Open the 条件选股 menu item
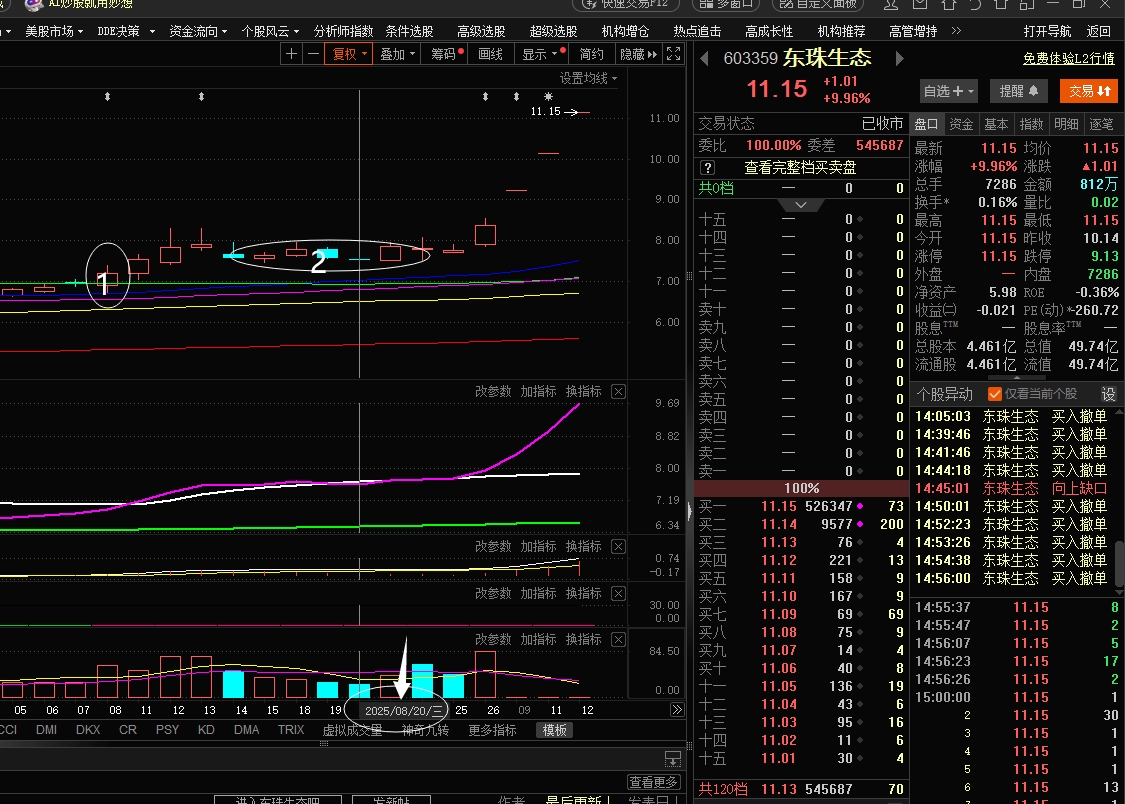This screenshot has width=1125, height=804. 409,32
